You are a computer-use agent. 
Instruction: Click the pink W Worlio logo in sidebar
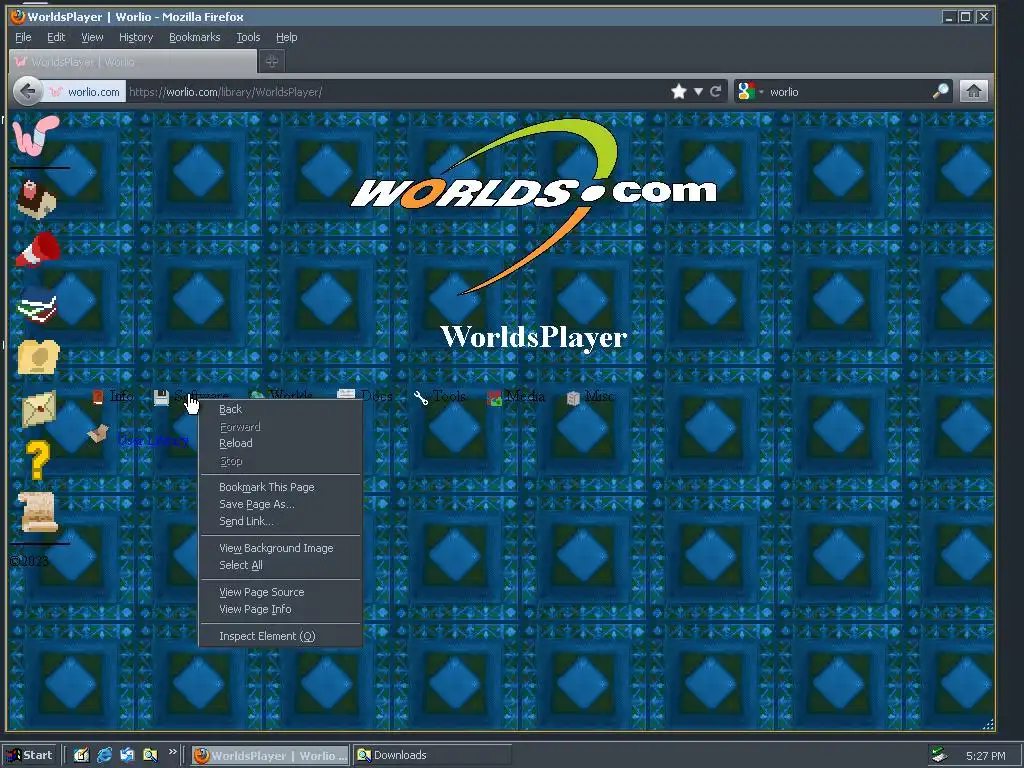(x=36, y=136)
